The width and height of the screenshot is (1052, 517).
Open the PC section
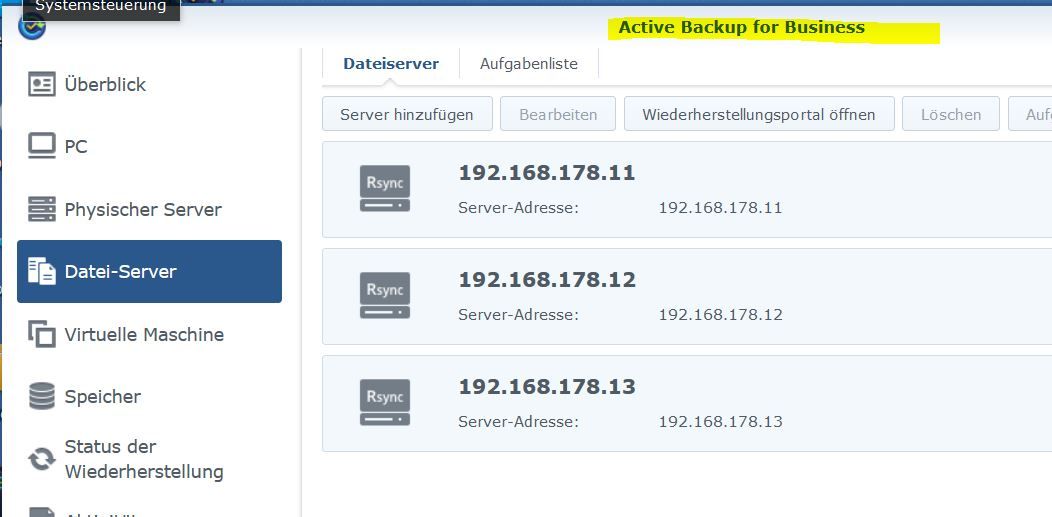click(x=149, y=146)
